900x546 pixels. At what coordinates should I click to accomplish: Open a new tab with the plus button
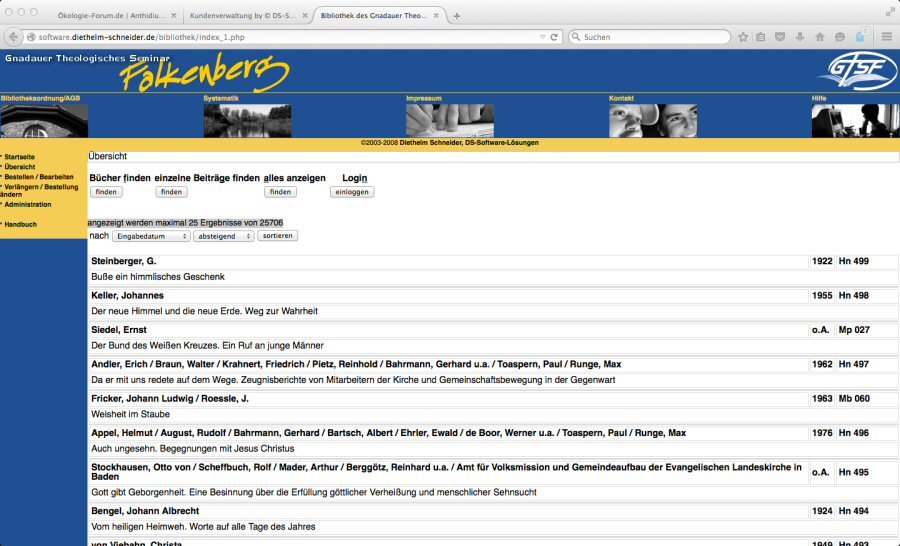point(456,16)
